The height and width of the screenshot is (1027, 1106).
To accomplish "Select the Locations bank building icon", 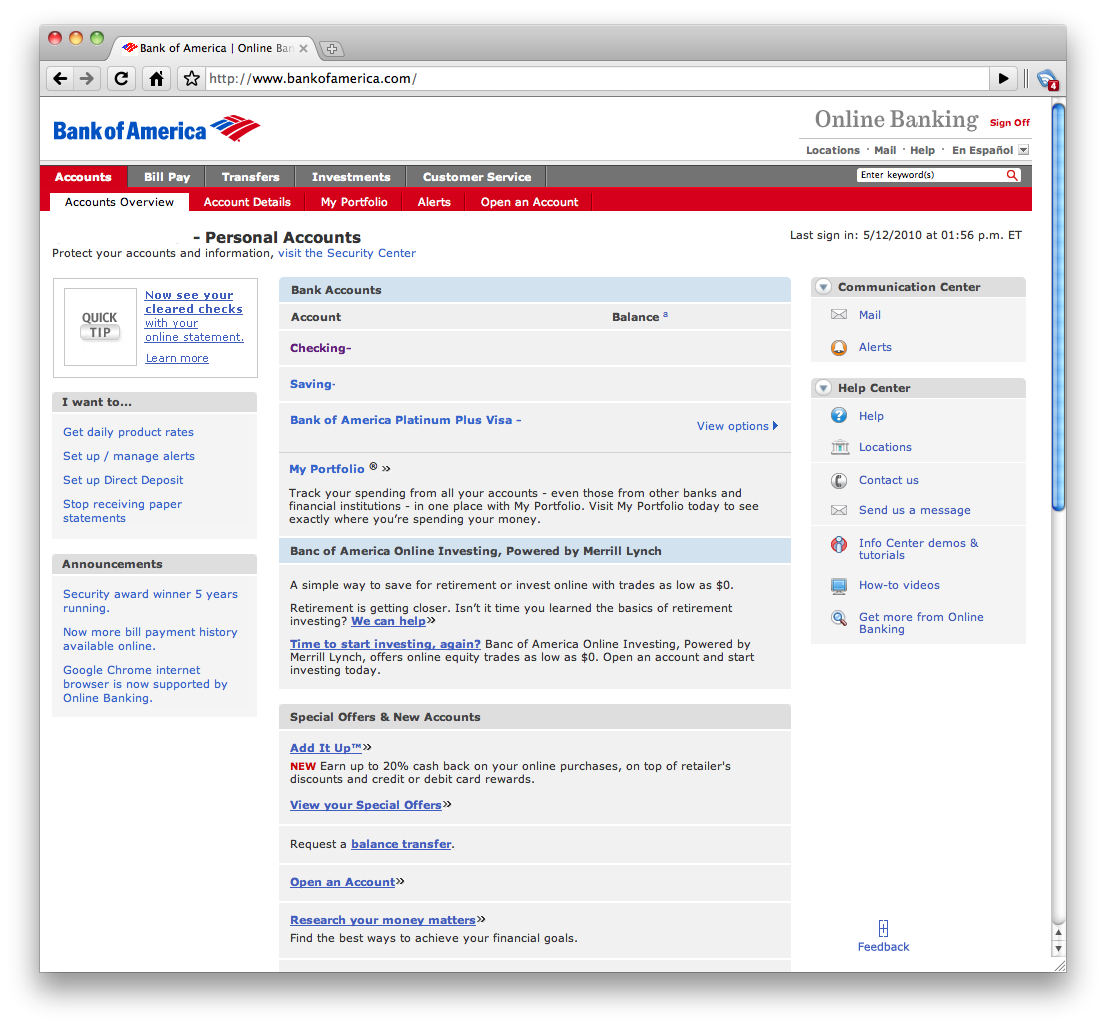I will tap(840, 448).
